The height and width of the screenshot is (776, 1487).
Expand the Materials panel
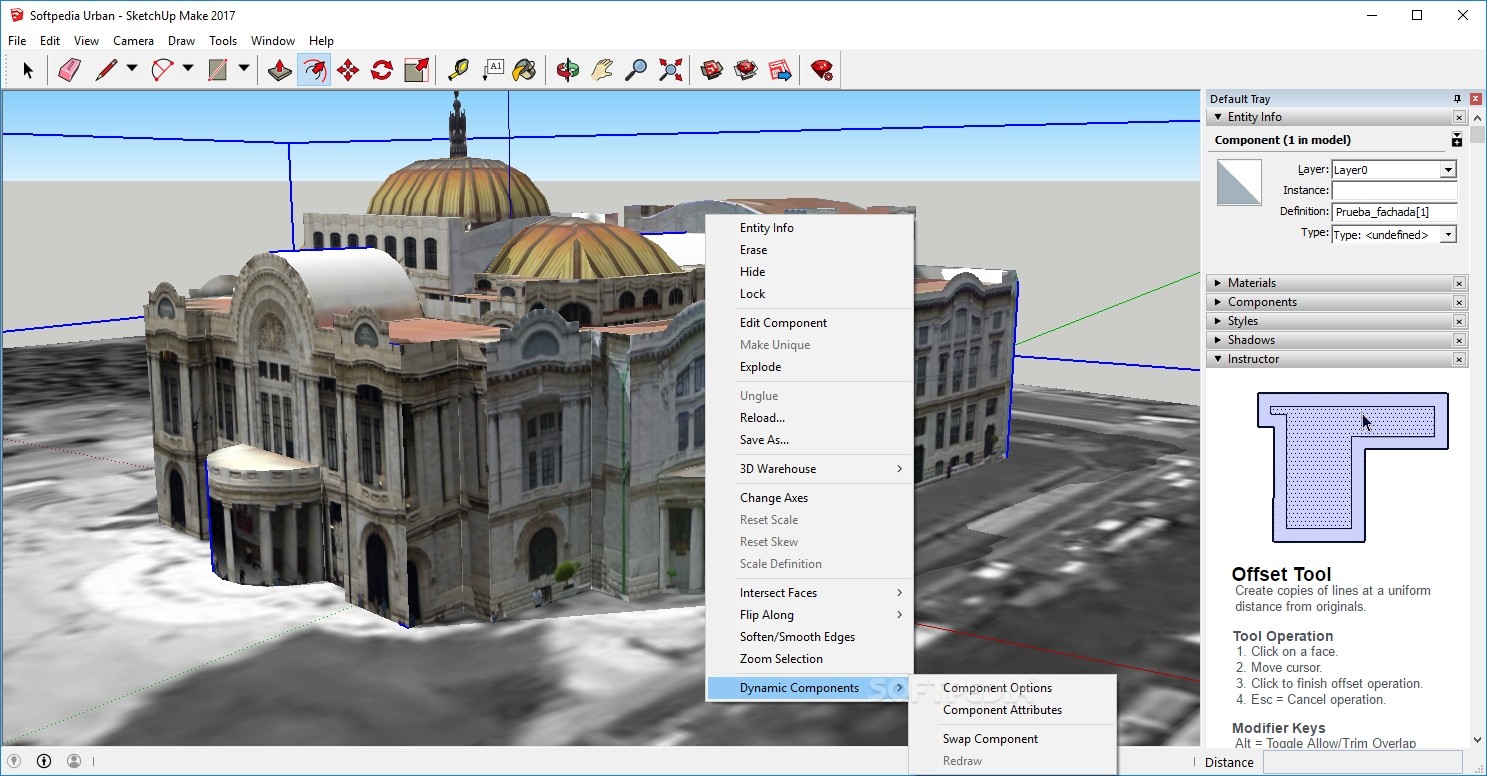(1218, 283)
